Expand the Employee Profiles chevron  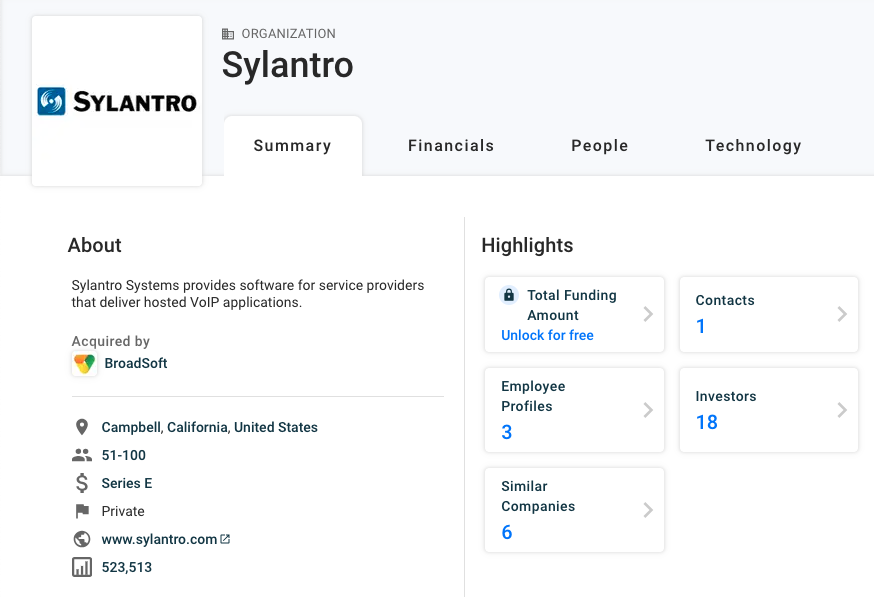pyautogui.click(x=648, y=410)
